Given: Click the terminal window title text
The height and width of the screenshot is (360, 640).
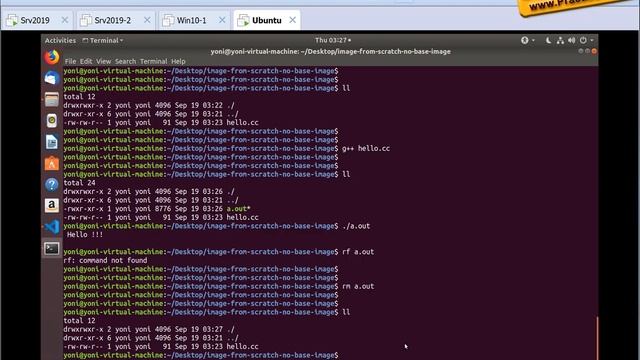Looking at the screenshot, I should [x=331, y=51].
